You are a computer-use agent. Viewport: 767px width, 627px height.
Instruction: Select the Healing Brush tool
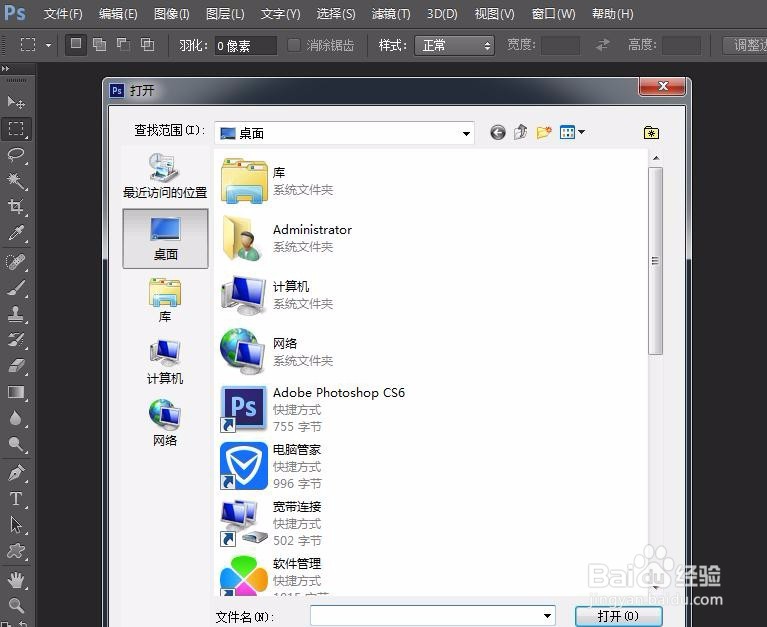pos(16,262)
